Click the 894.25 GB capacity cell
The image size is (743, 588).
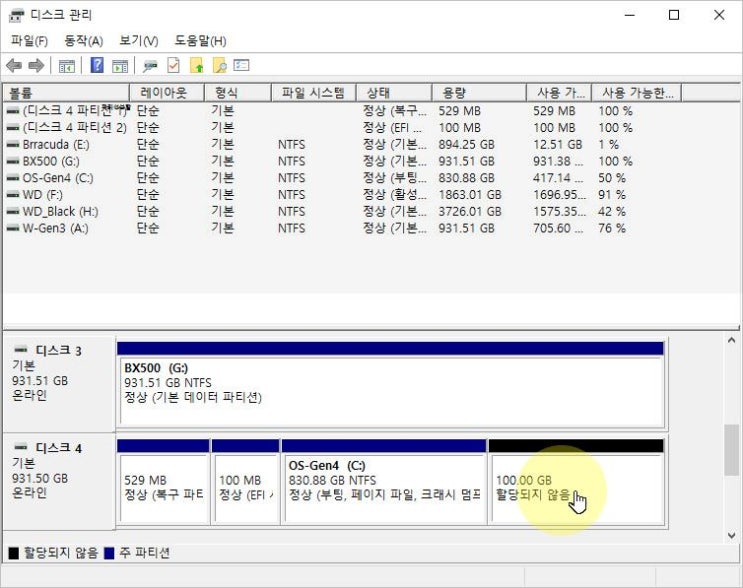466,145
